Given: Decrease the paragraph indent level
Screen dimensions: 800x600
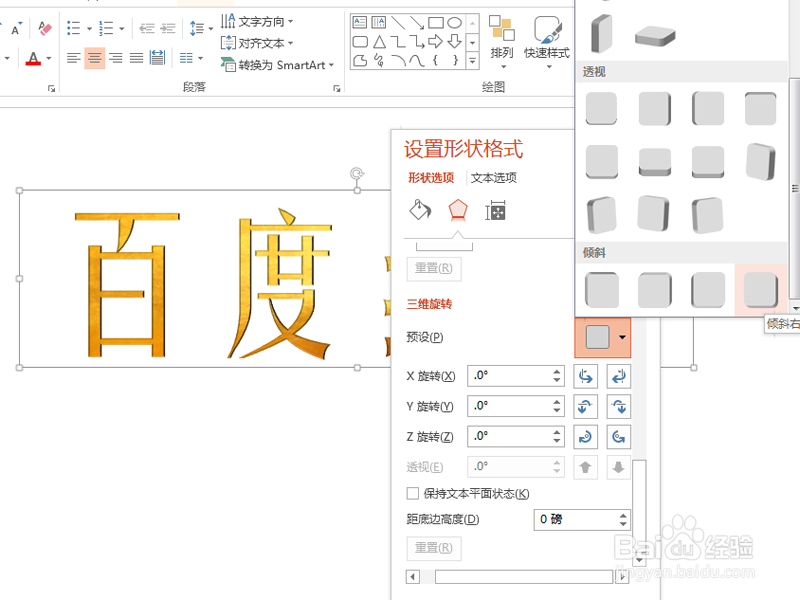Looking at the screenshot, I should point(146,28).
